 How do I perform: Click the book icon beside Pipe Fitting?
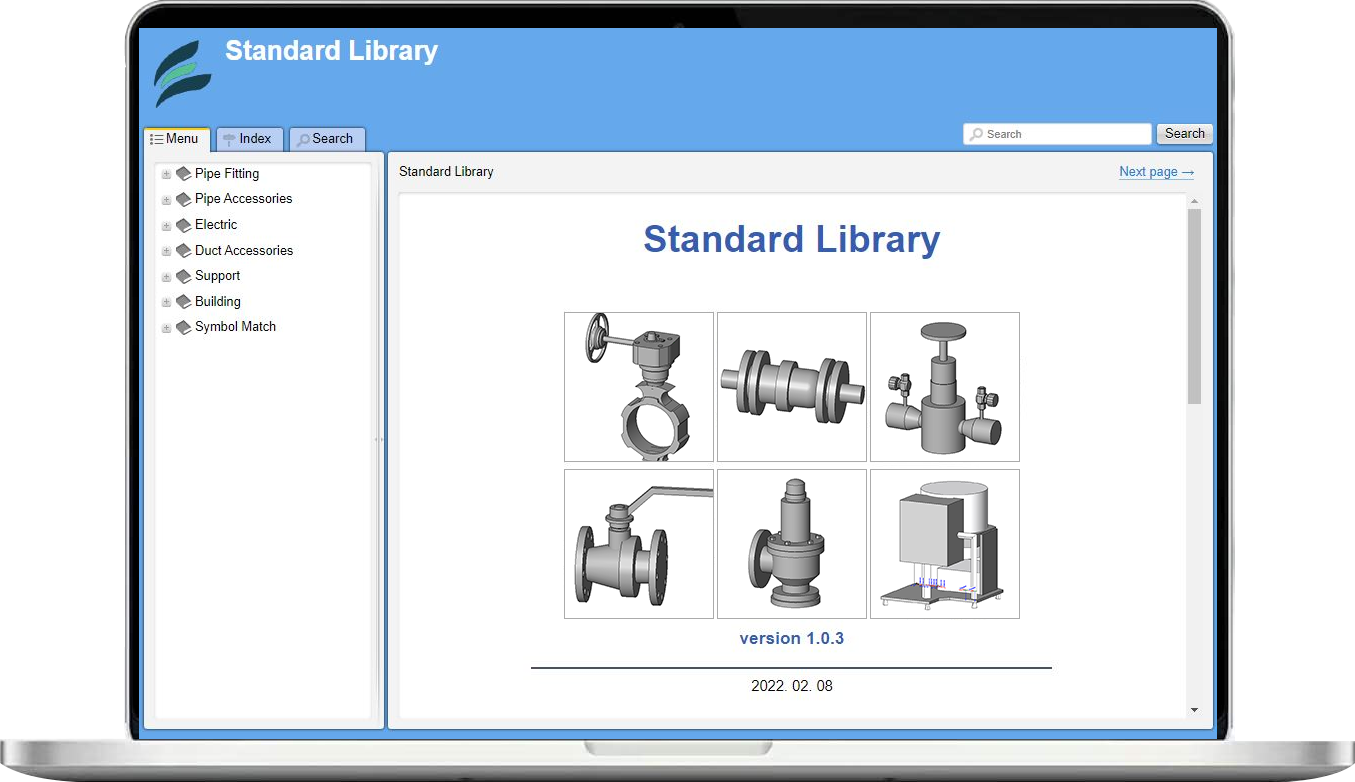point(183,174)
